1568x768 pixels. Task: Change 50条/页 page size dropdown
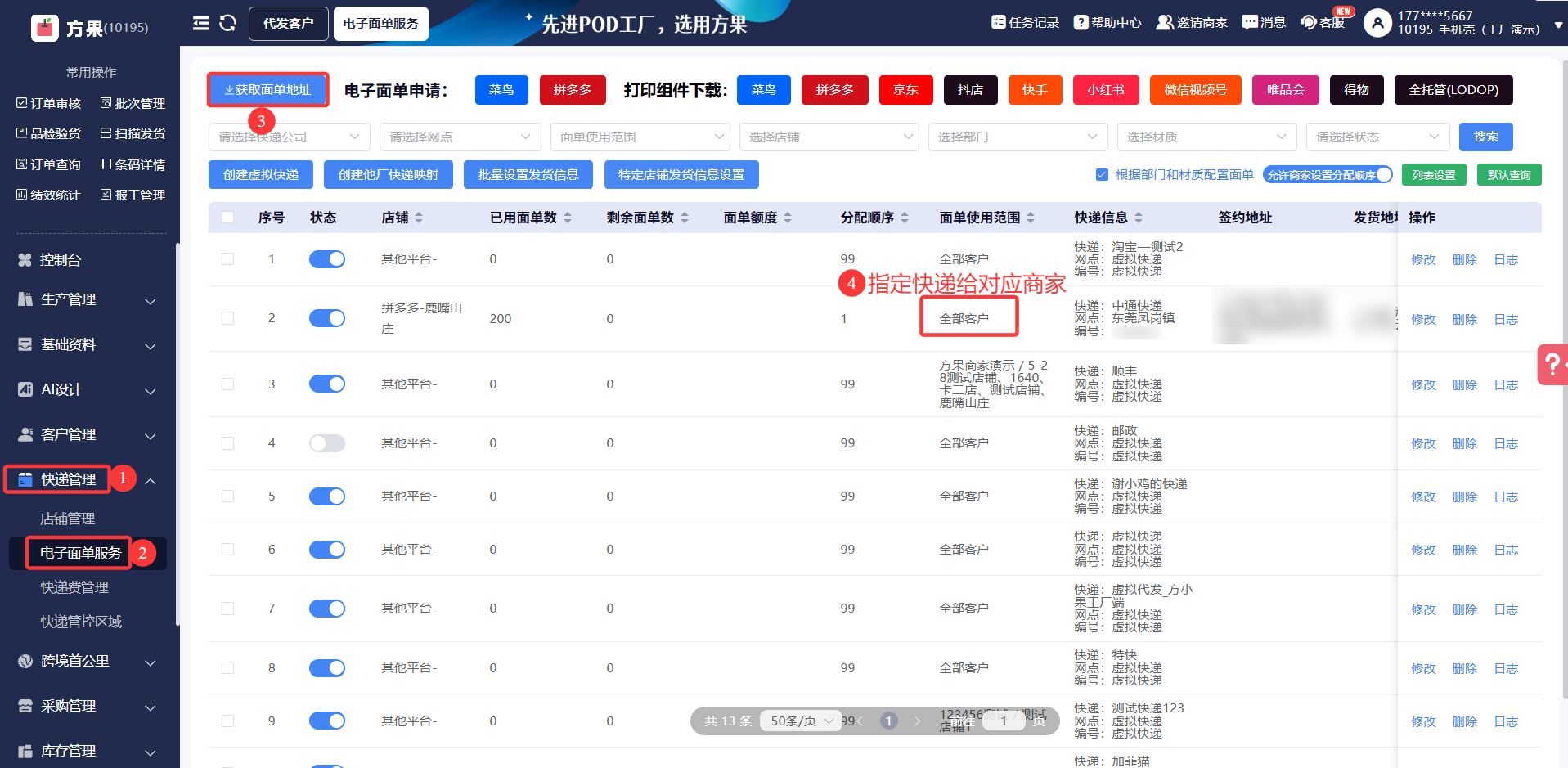click(801, 721)
